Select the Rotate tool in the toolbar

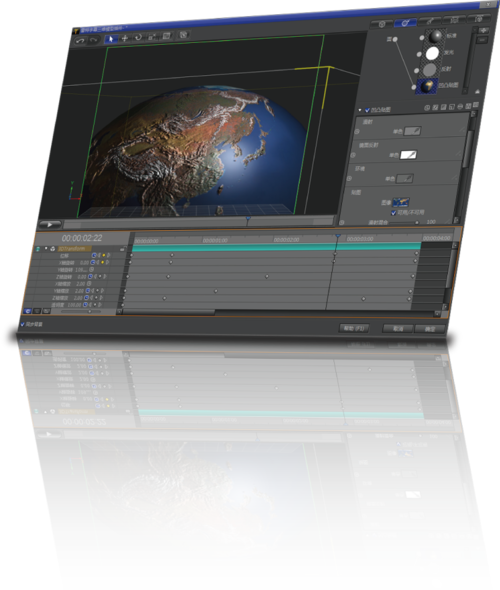coord(138,37)
